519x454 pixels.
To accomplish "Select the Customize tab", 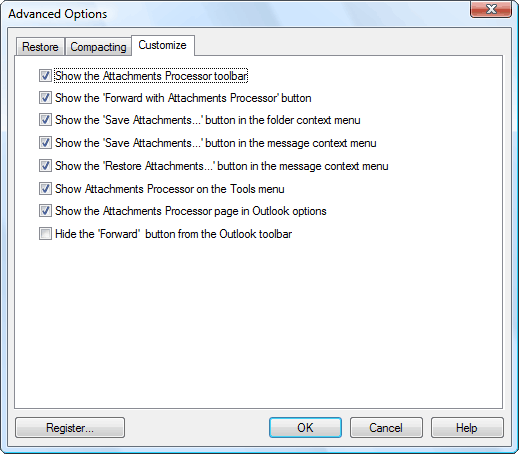I will click(x=163, y=45).
